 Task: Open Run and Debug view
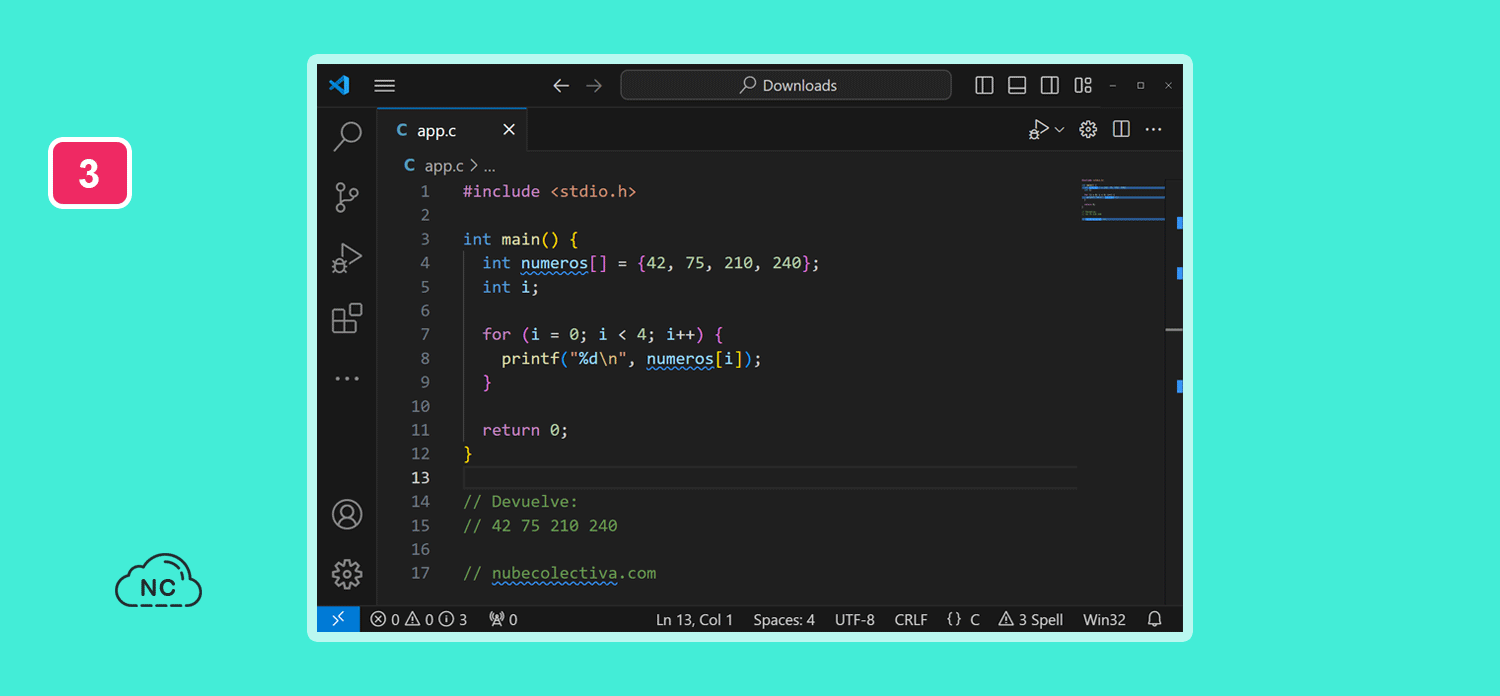pos(347,258)
